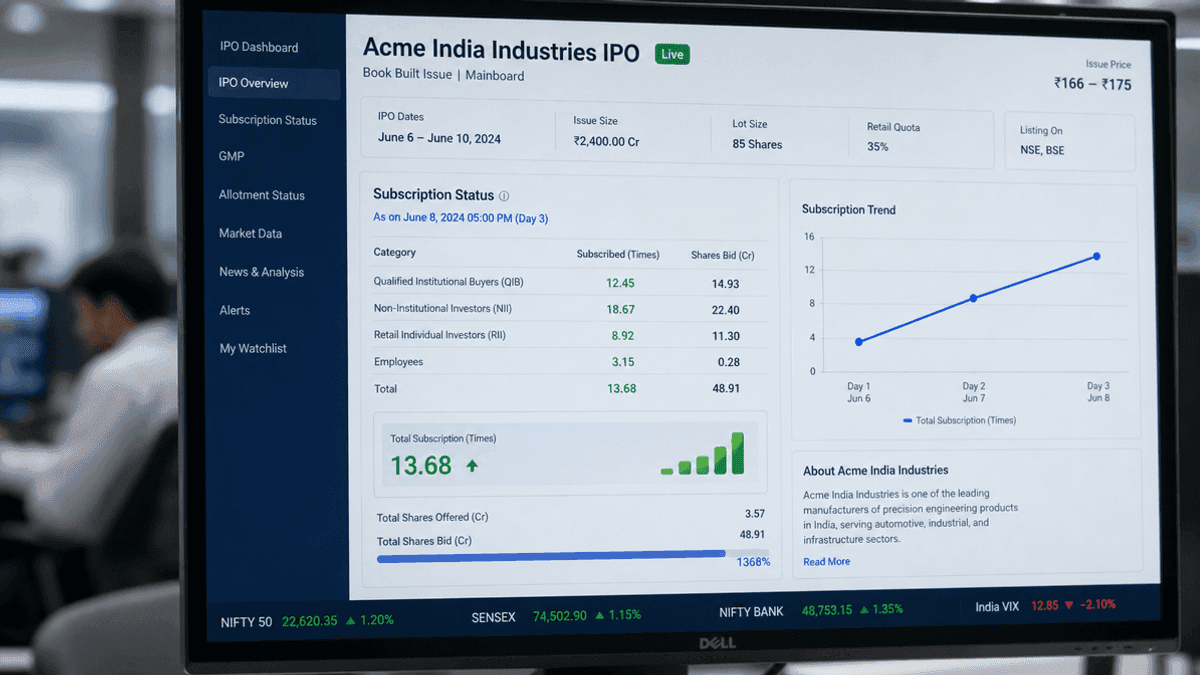Click the NSE, BSE listing value
1200x675 pixels.
pyautogui.click(x=1042, y=150)
